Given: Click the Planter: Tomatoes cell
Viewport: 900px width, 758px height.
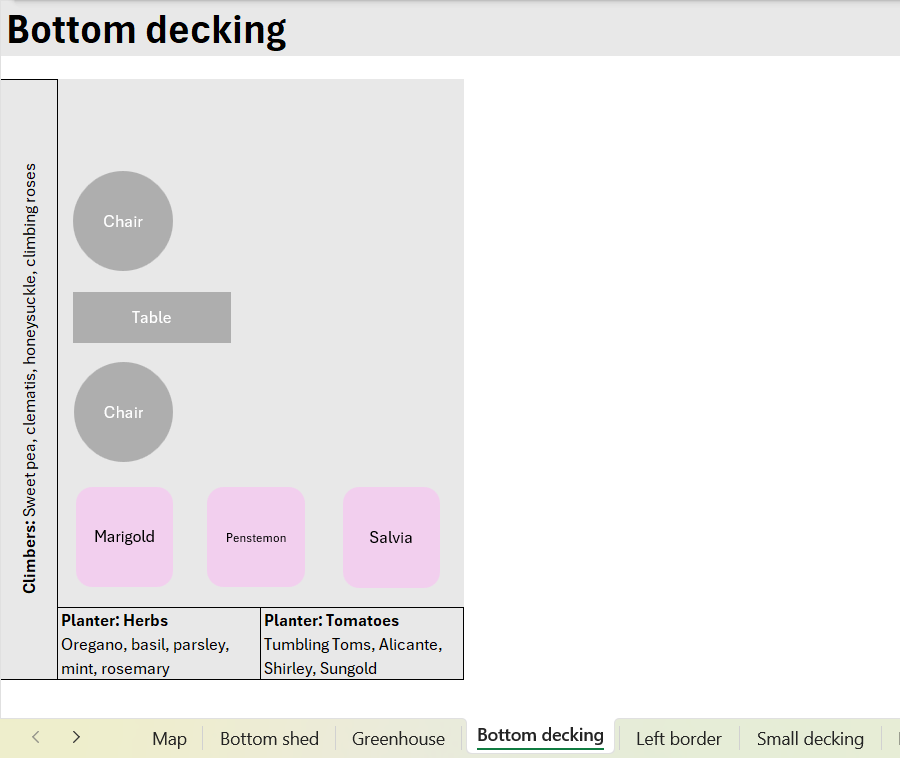Looking at the screenshot, I should click(x=362, y=644).
